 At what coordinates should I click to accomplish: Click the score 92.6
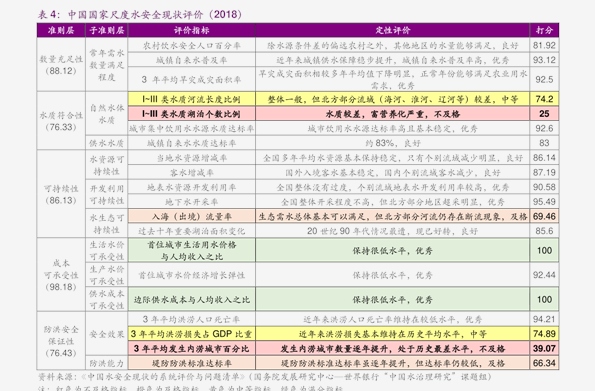click(544, 128)
